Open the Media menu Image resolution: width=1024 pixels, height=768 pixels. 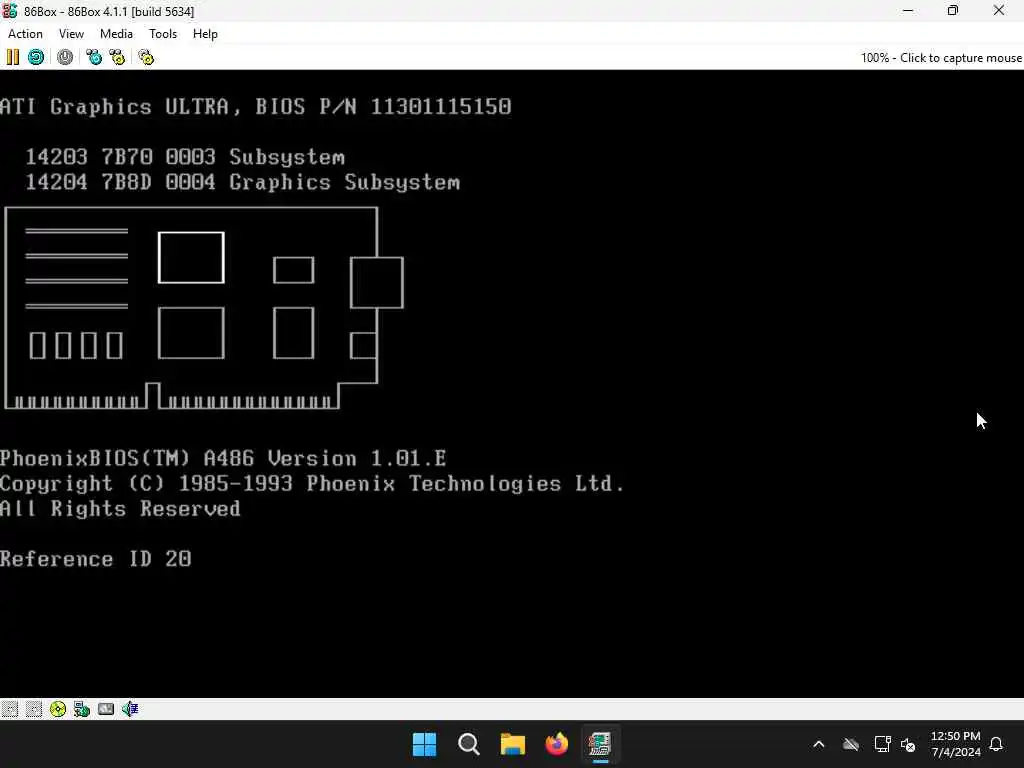coord(116,34)
